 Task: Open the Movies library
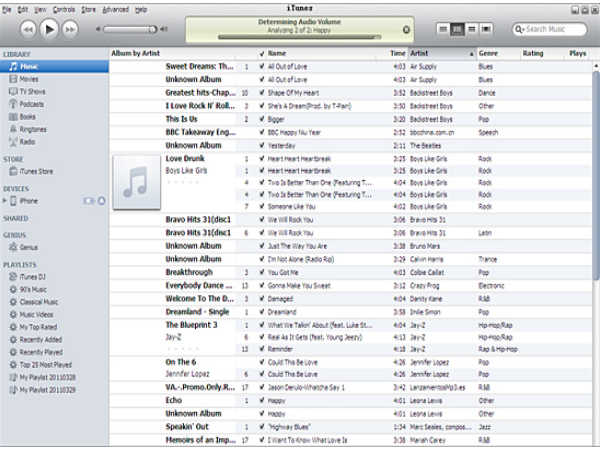29,77
